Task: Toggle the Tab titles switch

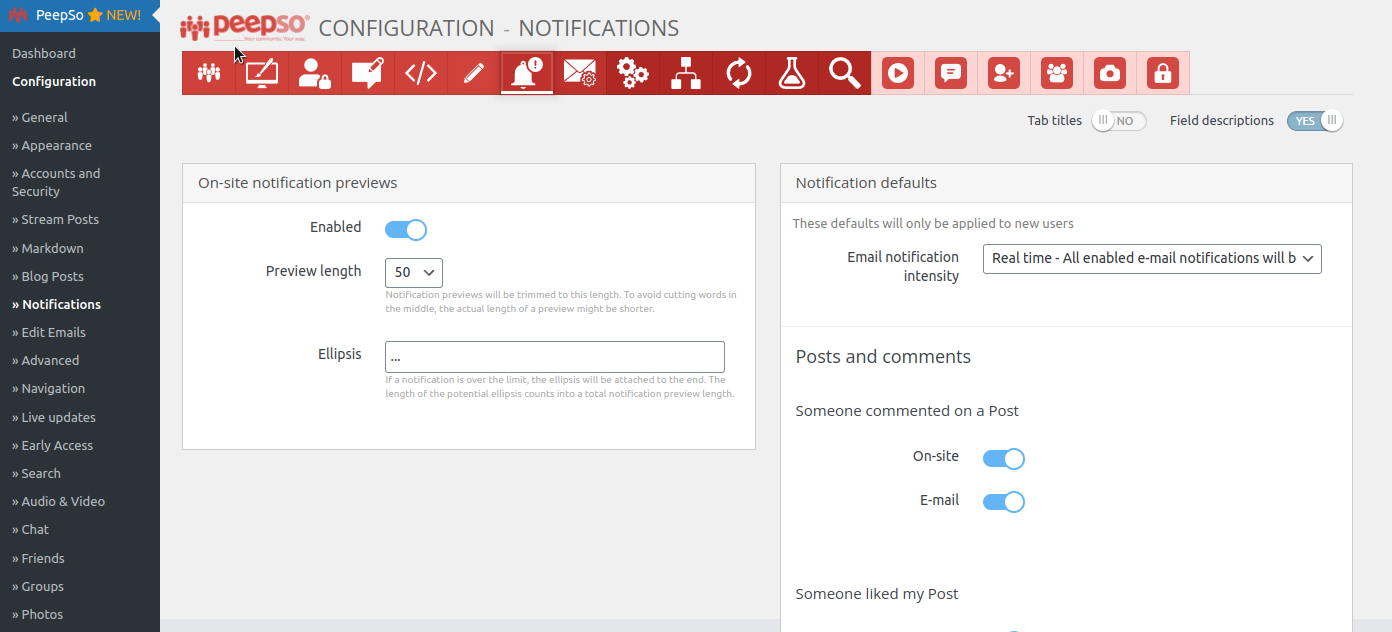Action: (1118, 121)
